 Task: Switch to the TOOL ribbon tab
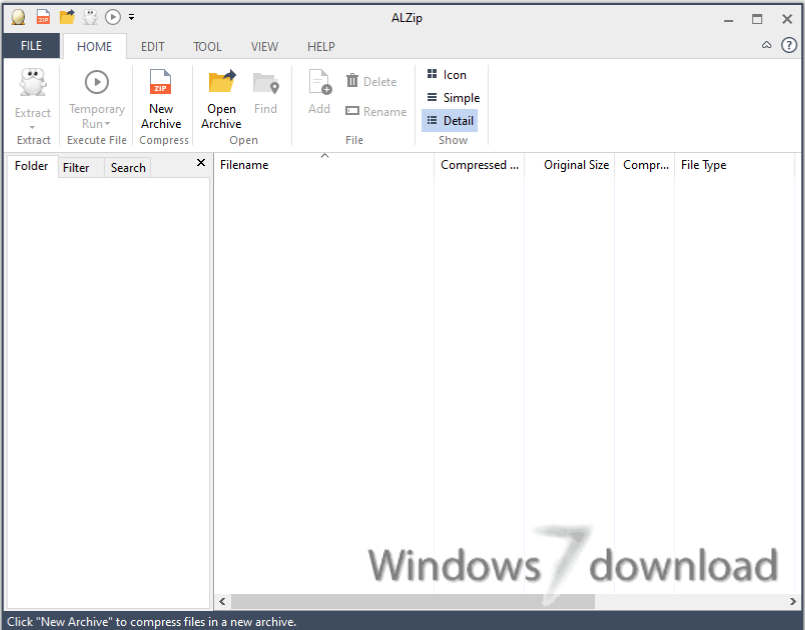click(207, 47)
